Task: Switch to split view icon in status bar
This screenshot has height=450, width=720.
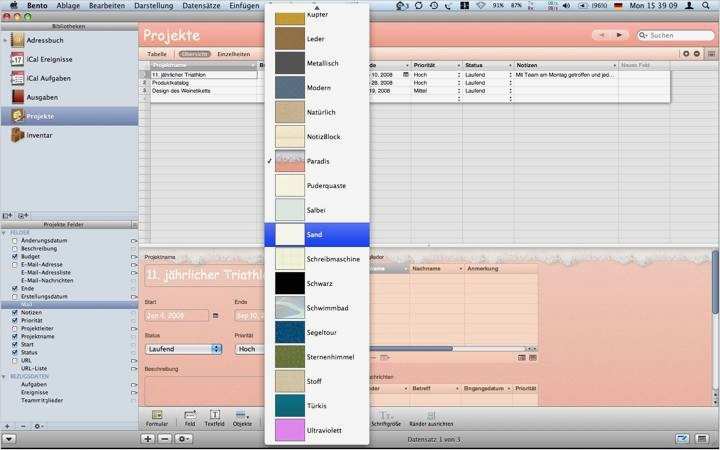Action: 701,439
